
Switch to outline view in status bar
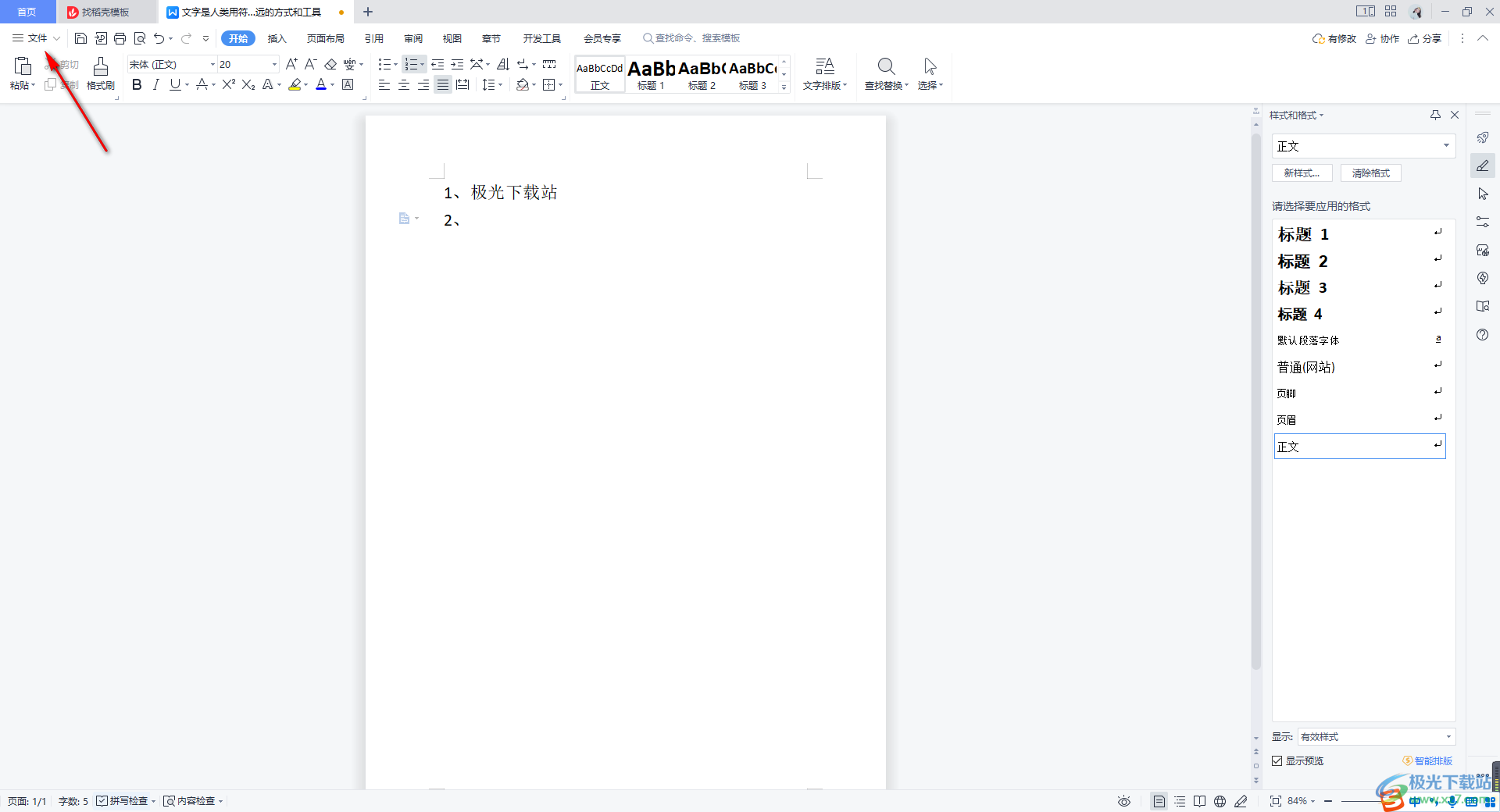(1180, 801)
